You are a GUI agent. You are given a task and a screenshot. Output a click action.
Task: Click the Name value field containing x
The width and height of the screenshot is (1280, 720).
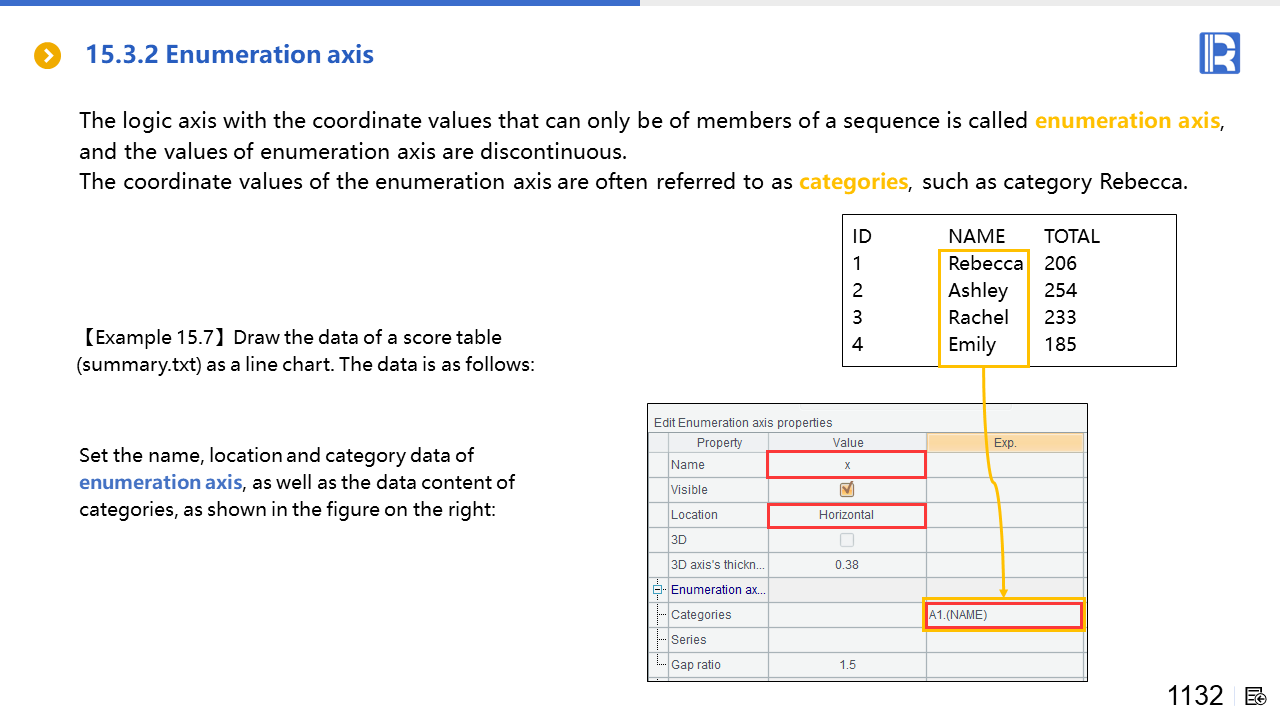(x=846, y=465)
